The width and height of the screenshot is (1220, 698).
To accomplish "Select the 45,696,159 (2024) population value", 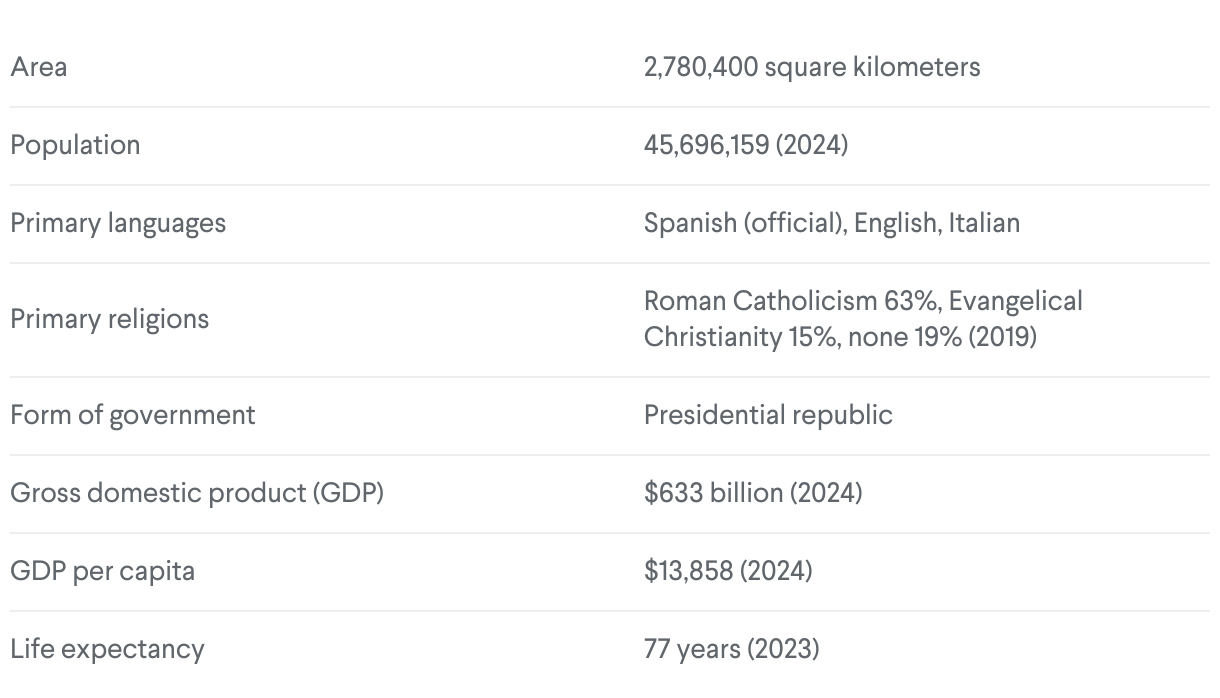I will click(x=745, y=145).
